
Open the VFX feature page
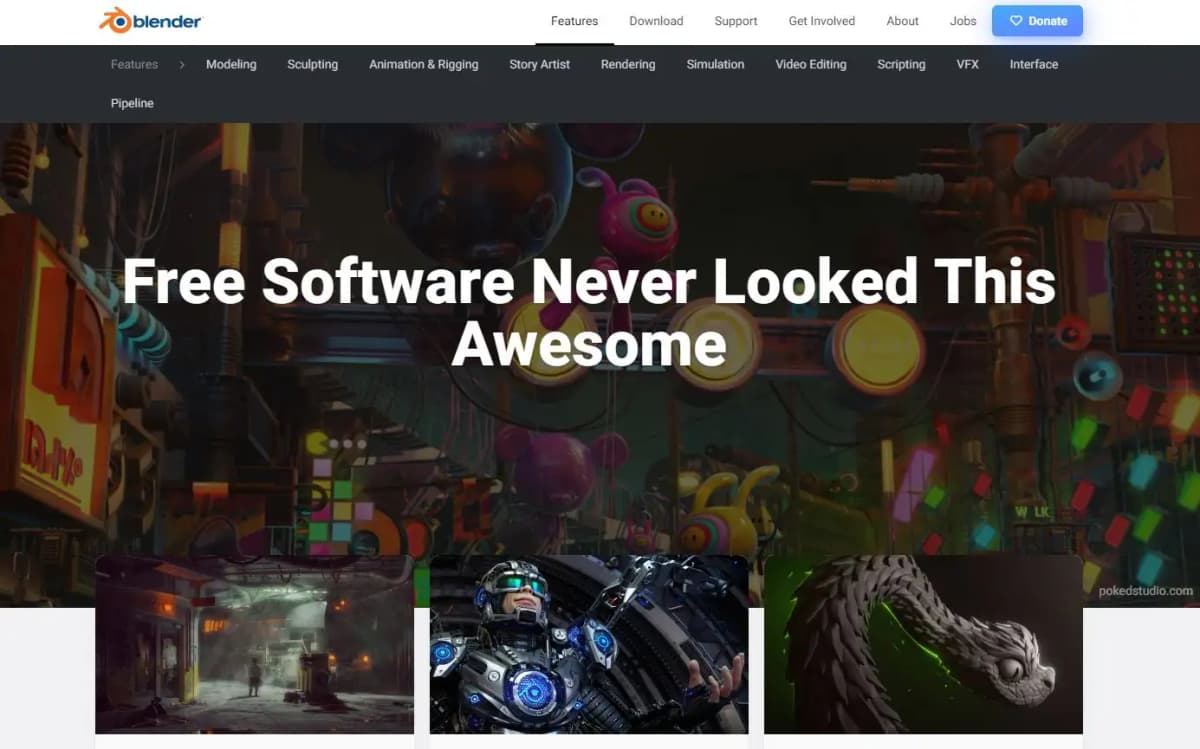click(968, 64)
